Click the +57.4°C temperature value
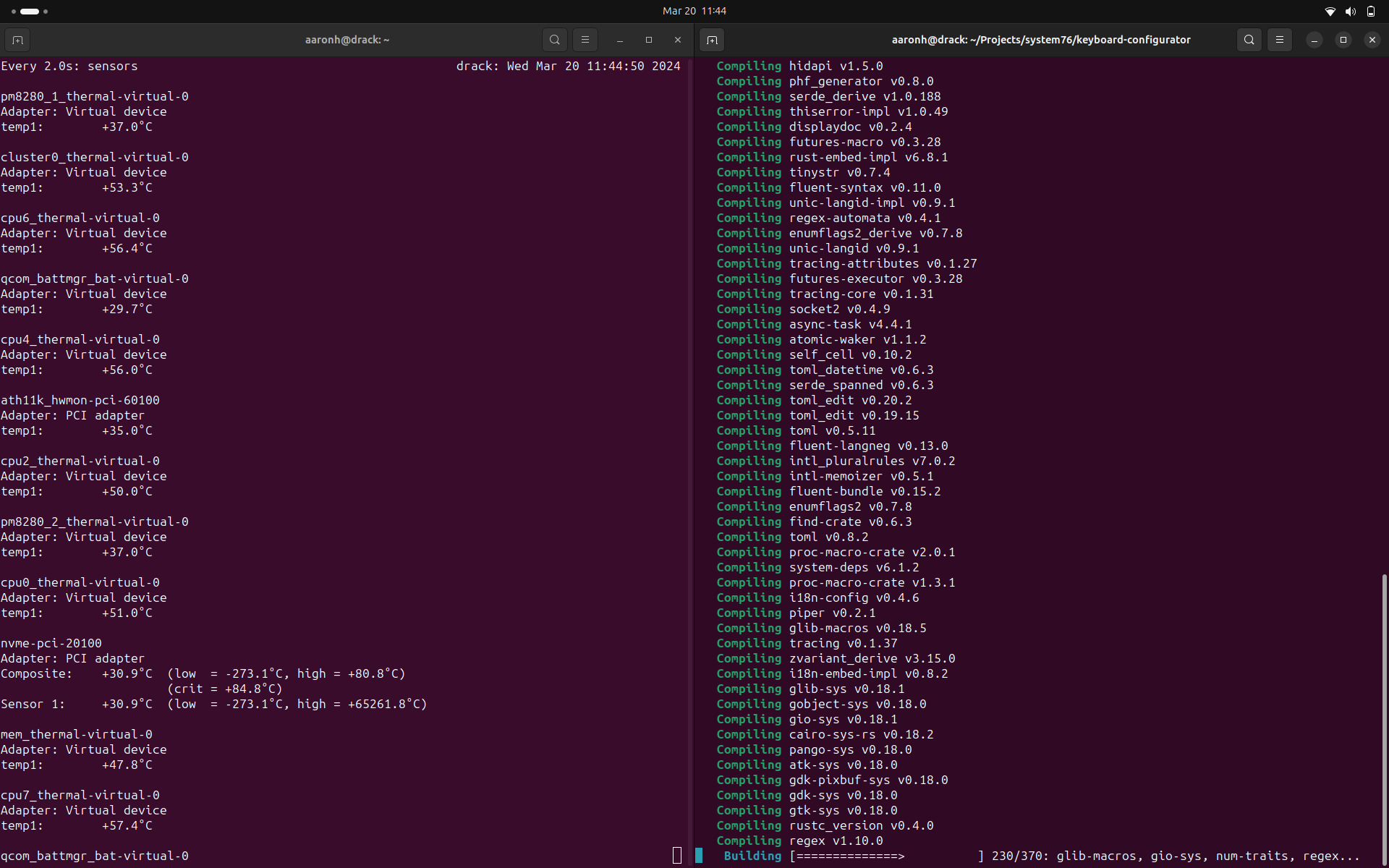1389x868 pixels. pyautogui.click(x=127, y=825)
